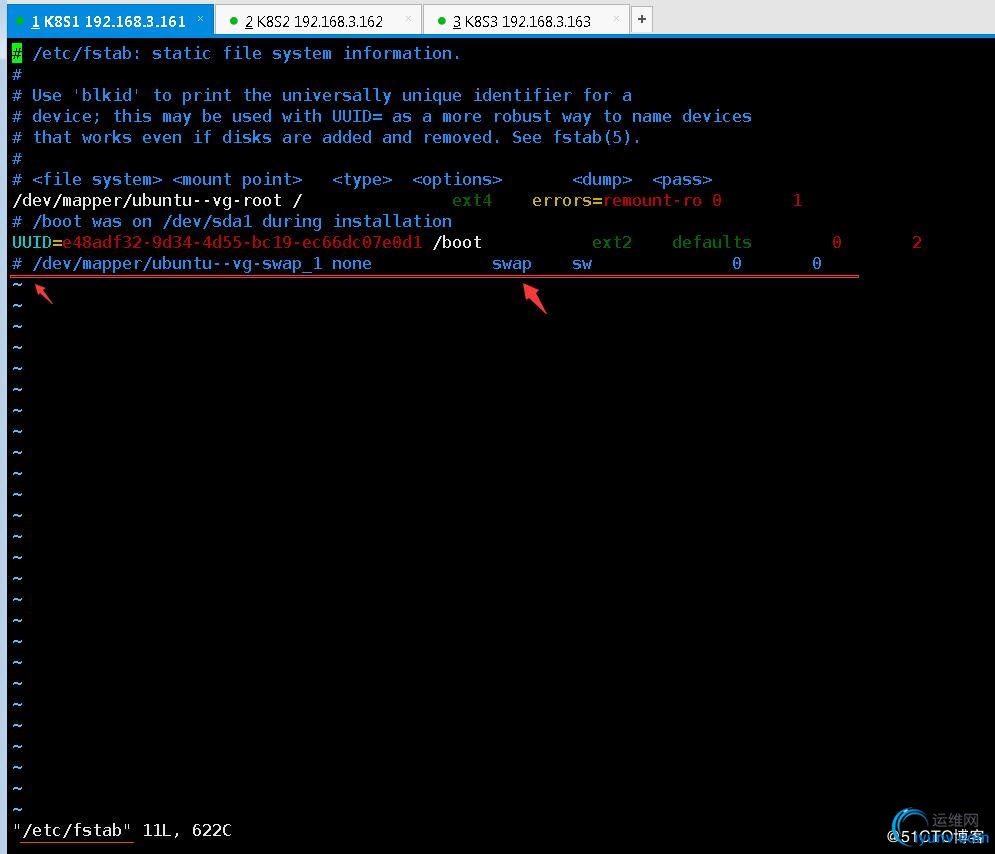Switch to the K8S1 192.168.3.161 tab
The width and height of the screenshot is (995, 854).
tap(108, 21)
